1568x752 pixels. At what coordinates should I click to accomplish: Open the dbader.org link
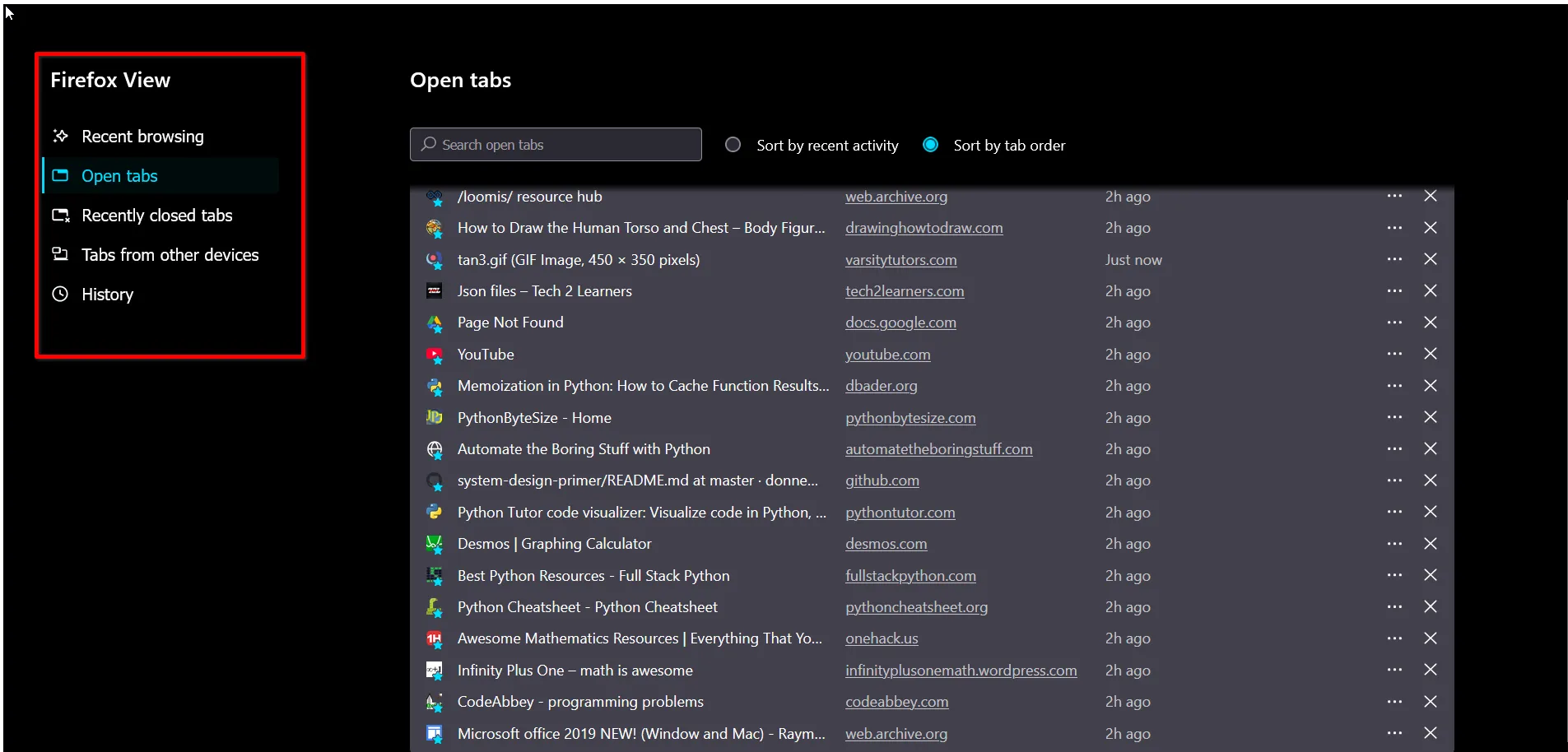(x=881, y=386)
